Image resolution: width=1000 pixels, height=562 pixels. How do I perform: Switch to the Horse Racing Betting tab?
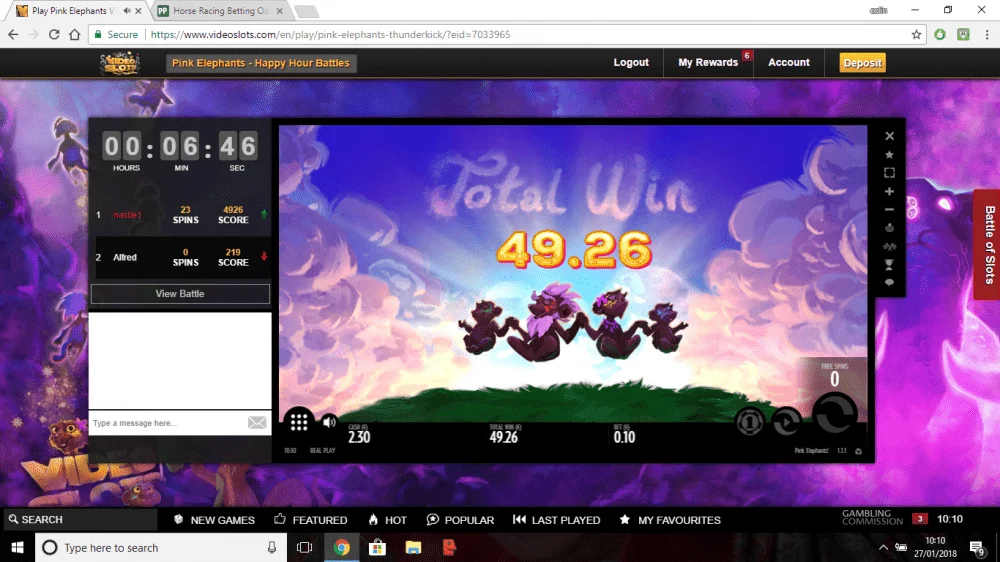[221, 11]
